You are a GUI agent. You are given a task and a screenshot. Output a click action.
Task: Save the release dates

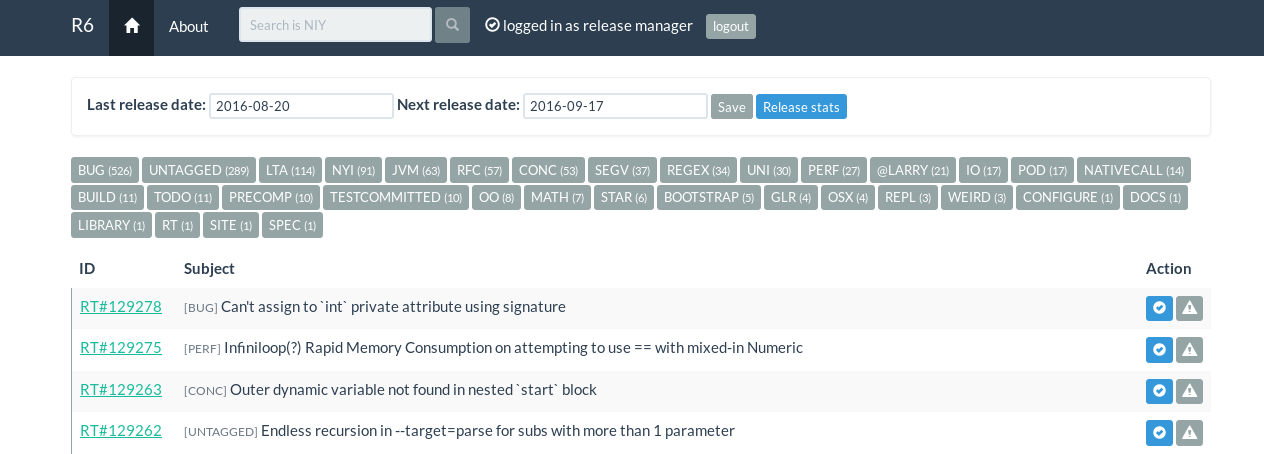click(x=731, y=107)
